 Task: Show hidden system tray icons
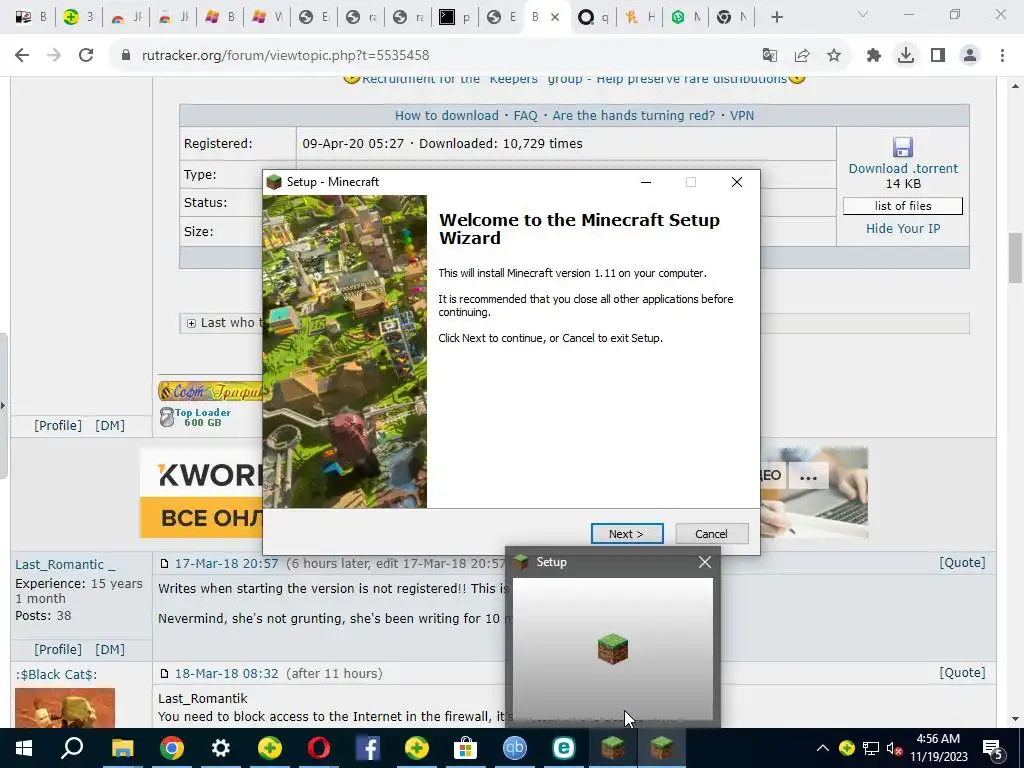pos(823,748)
